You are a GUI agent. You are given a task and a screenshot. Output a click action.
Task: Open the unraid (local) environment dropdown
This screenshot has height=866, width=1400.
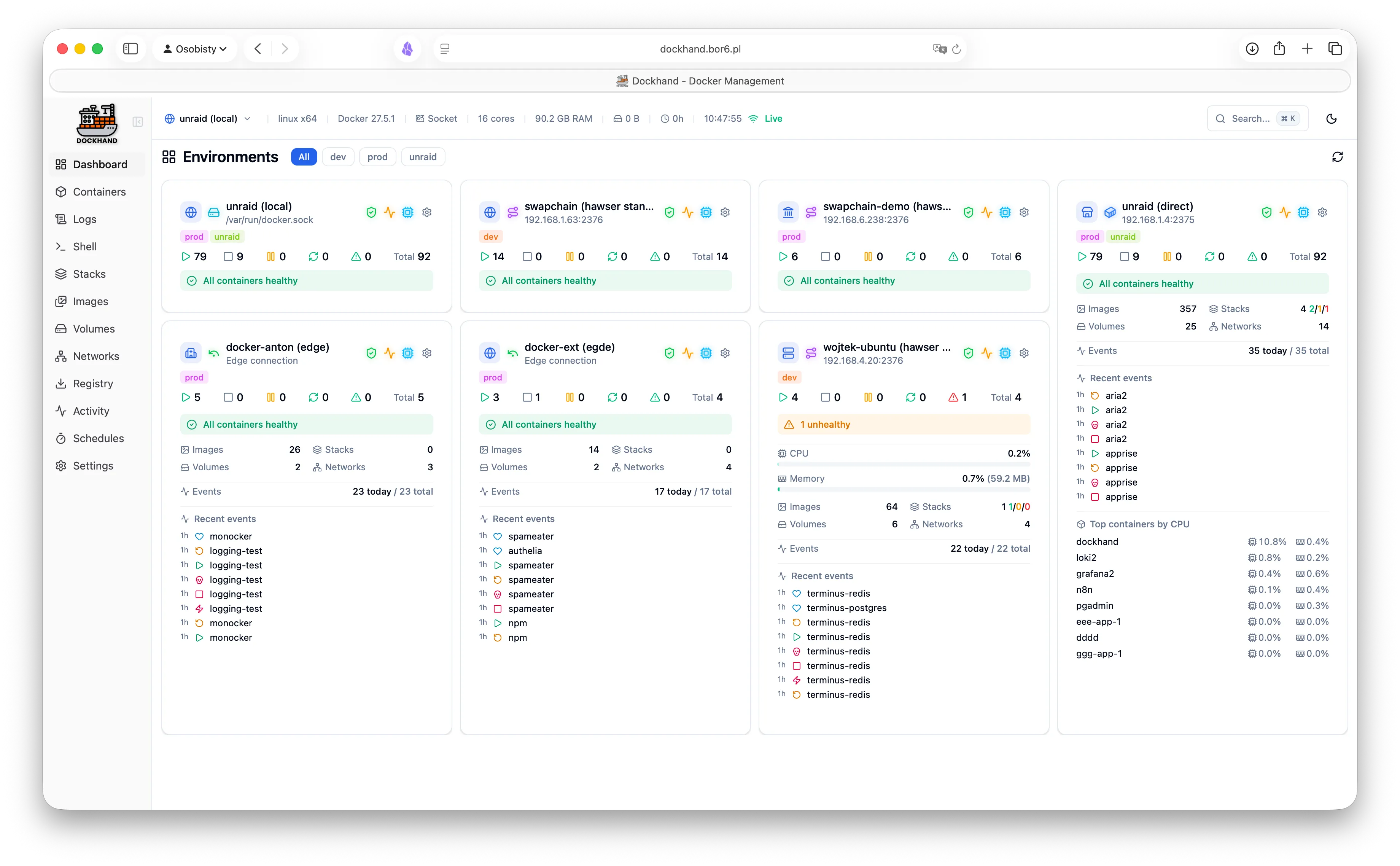[x=208, y=118]
